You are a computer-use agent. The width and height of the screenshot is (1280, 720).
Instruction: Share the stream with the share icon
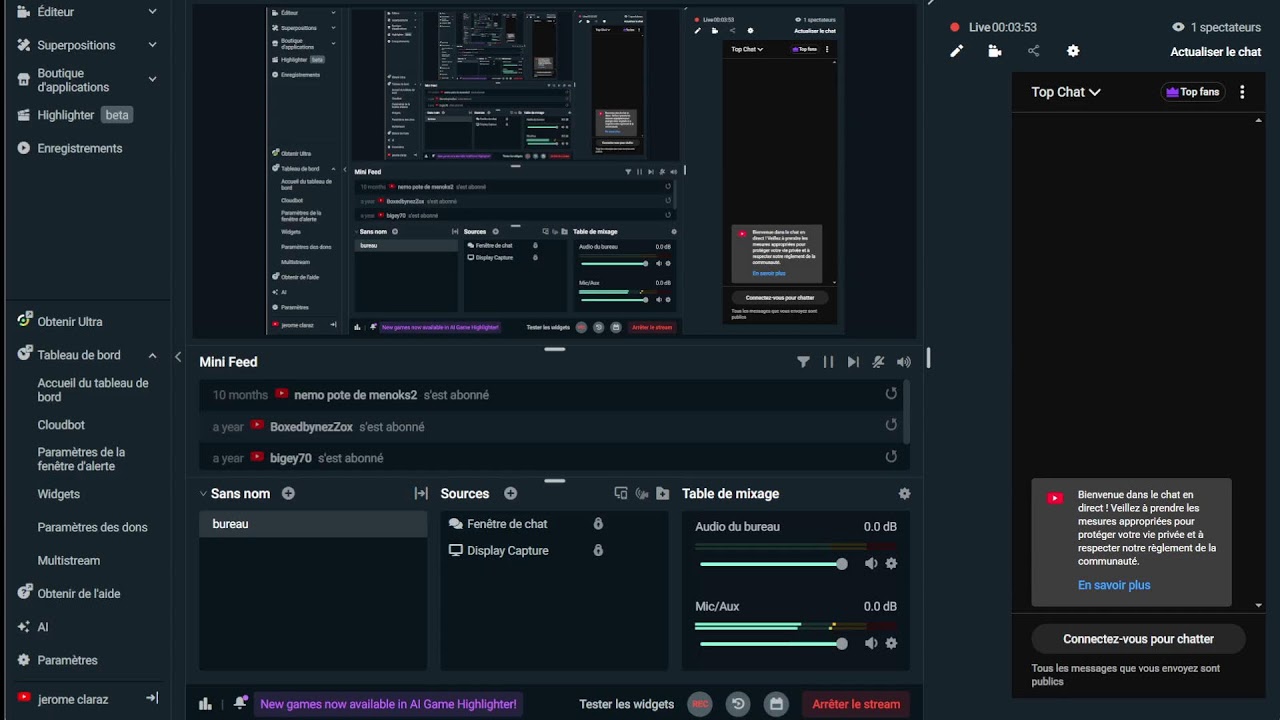(x=1033, y=51)
